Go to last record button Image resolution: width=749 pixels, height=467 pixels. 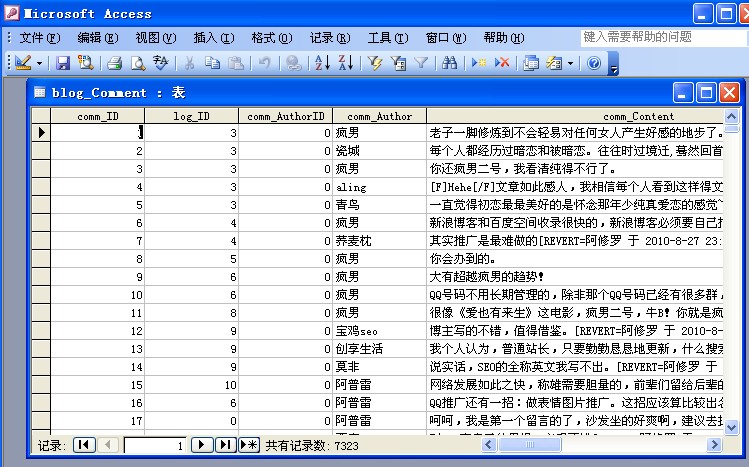point(225,445)
